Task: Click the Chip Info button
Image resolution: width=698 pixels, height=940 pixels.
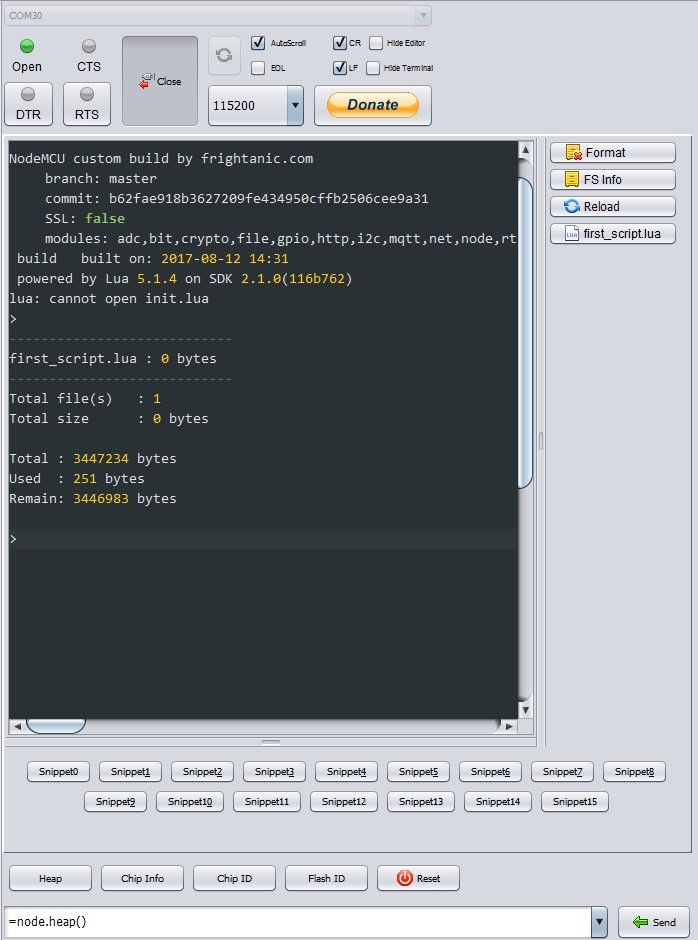Action: click(142, 878)
